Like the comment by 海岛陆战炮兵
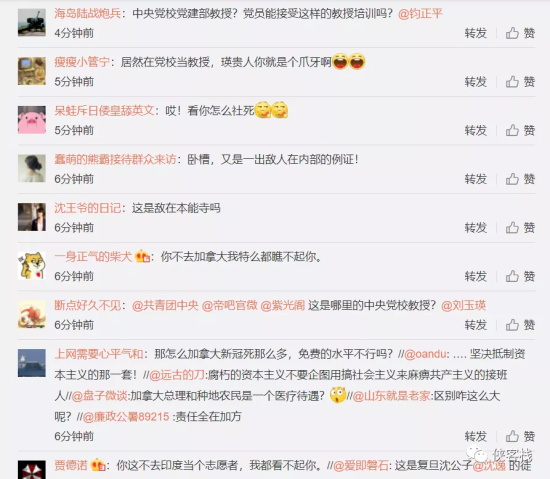Screen dimensions: 550x479 point(520,33)
